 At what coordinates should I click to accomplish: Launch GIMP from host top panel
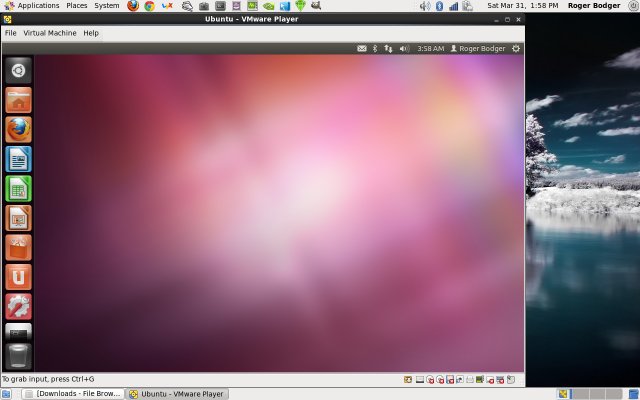point(316,6)
